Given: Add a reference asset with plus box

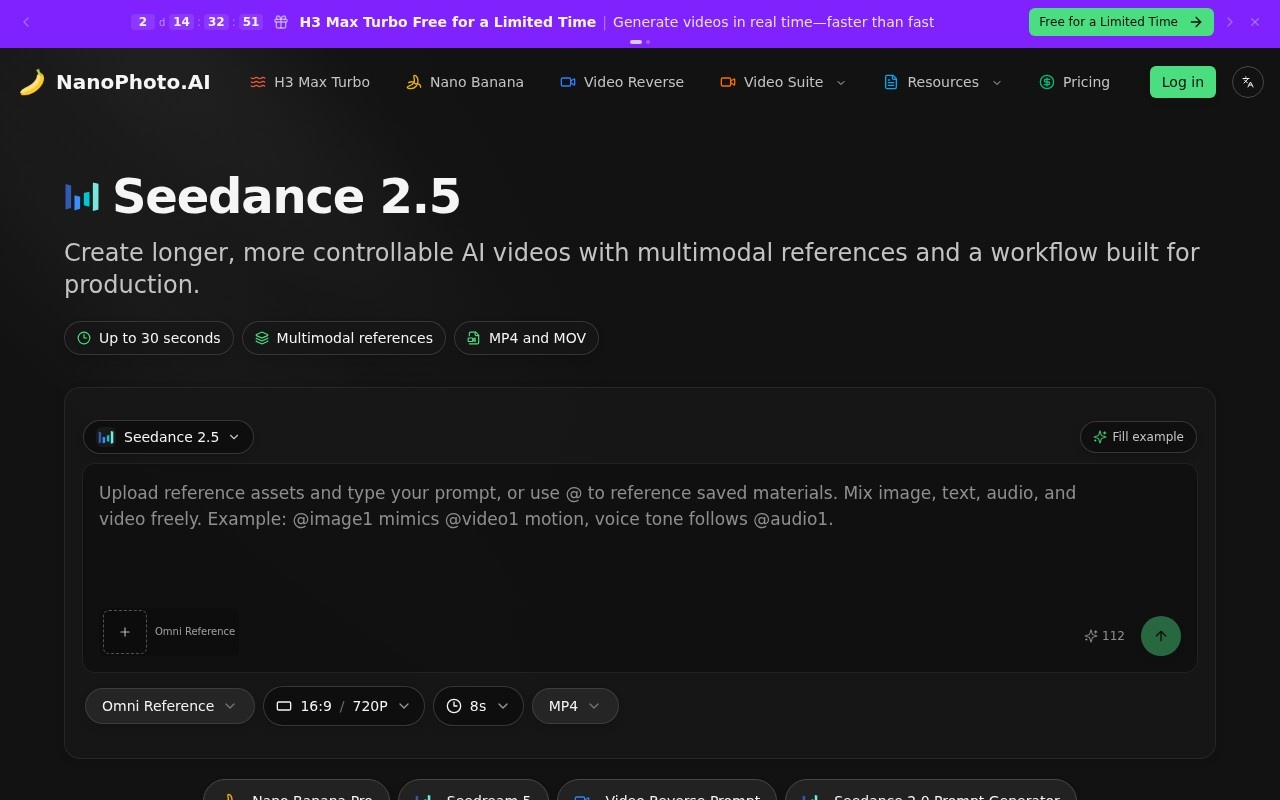Looking at the screenshot, I should coord(125,632).
